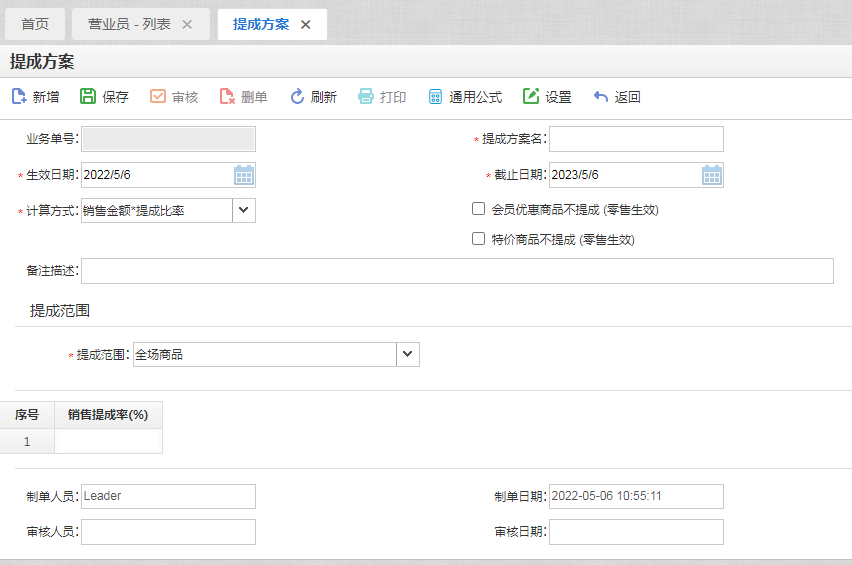Click the 业务单号 field

click(168, 139)
